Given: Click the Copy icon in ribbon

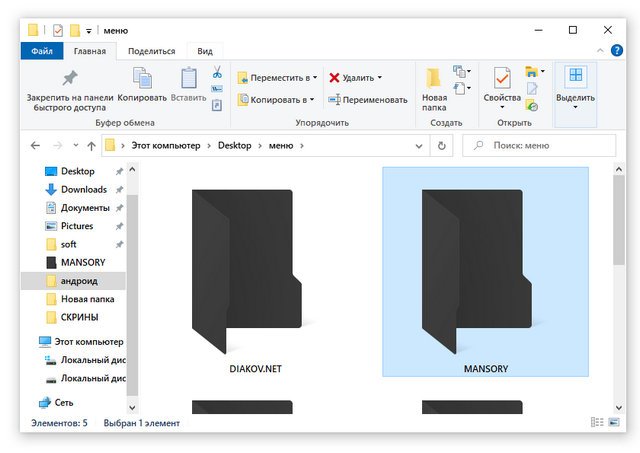Looking at the screenshot, I should (x=142, y=78).
